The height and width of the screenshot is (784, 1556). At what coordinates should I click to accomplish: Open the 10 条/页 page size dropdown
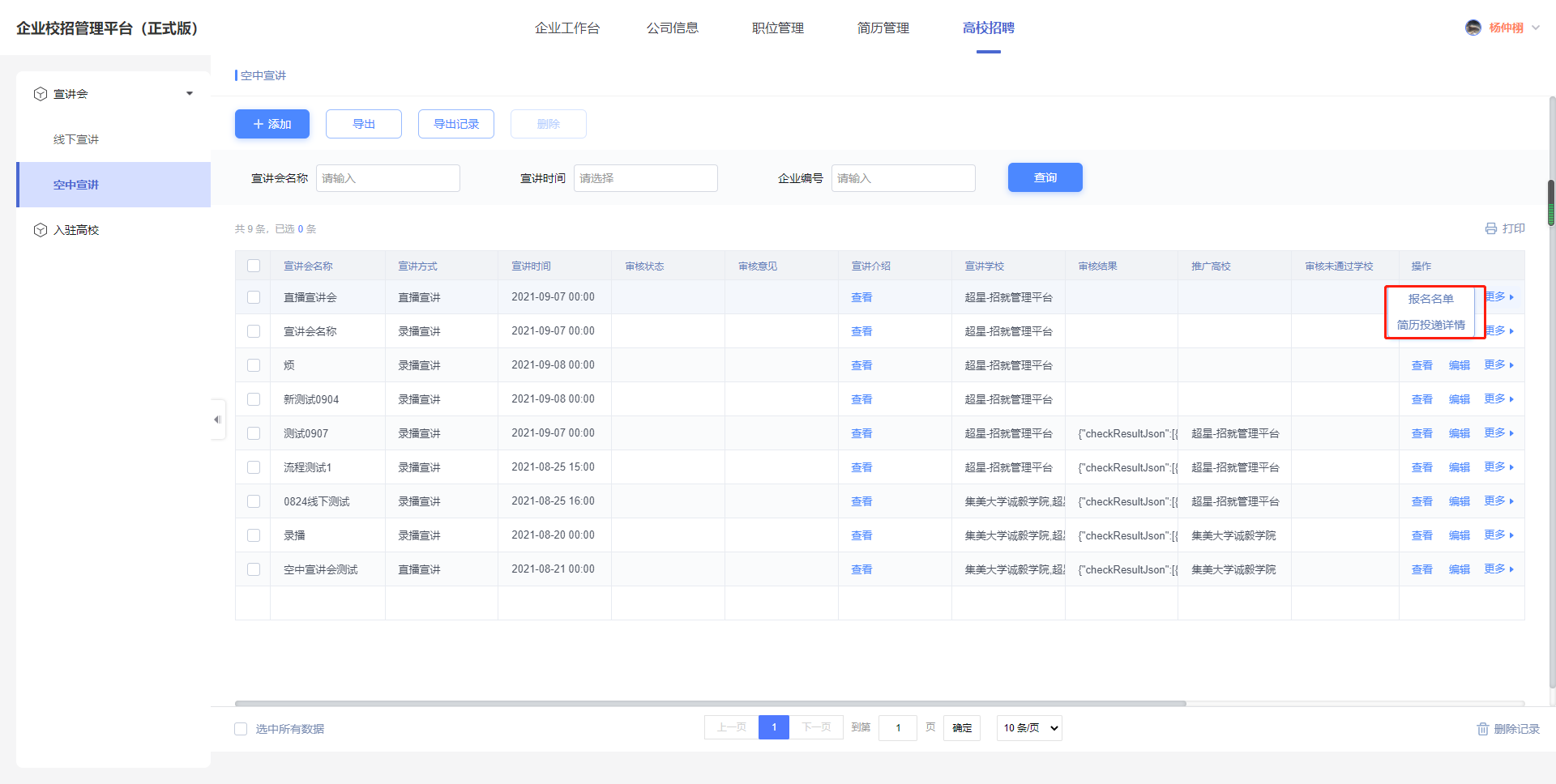coord(1029,728)
